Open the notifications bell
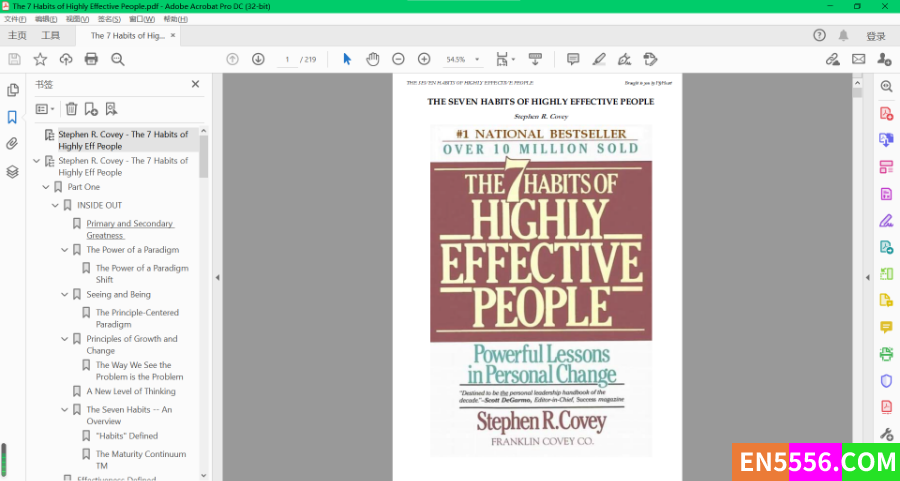This screenshot has width=900, height=481. [x=843, y=36]
